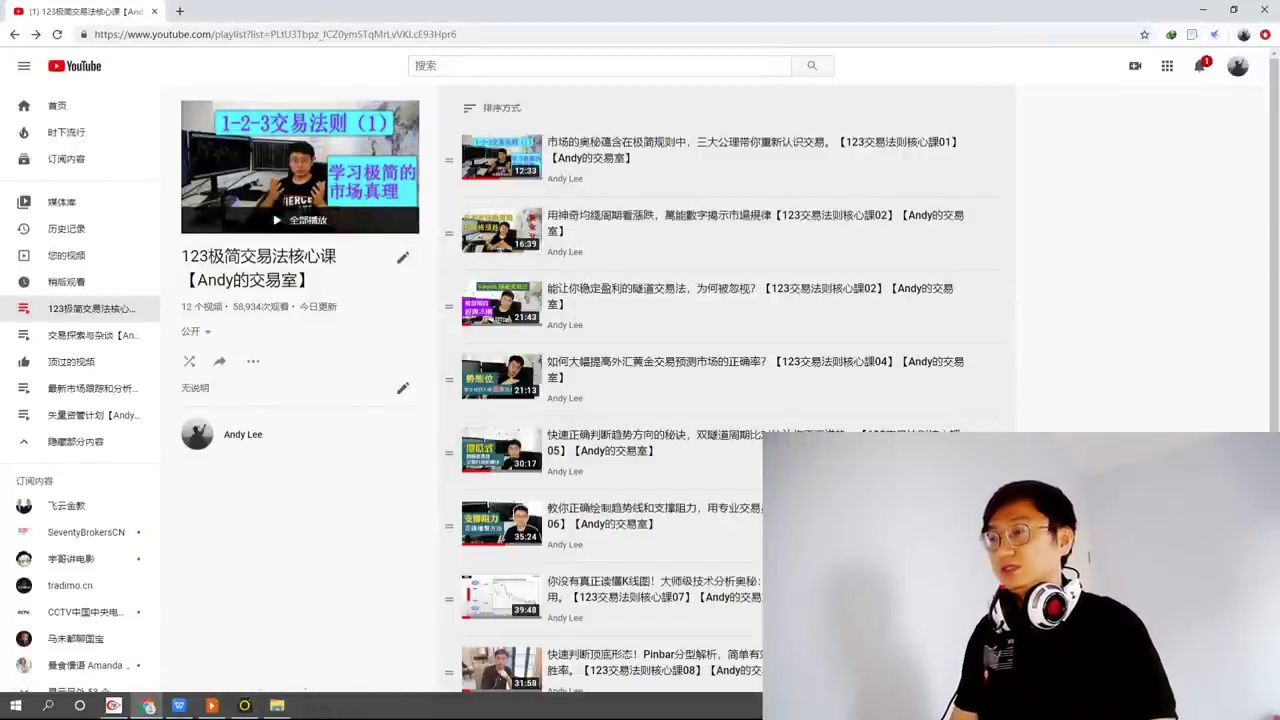This screenshot has height=720, width=1280.
Task: Open Windows taskbar search
Action: coord(48,706)
